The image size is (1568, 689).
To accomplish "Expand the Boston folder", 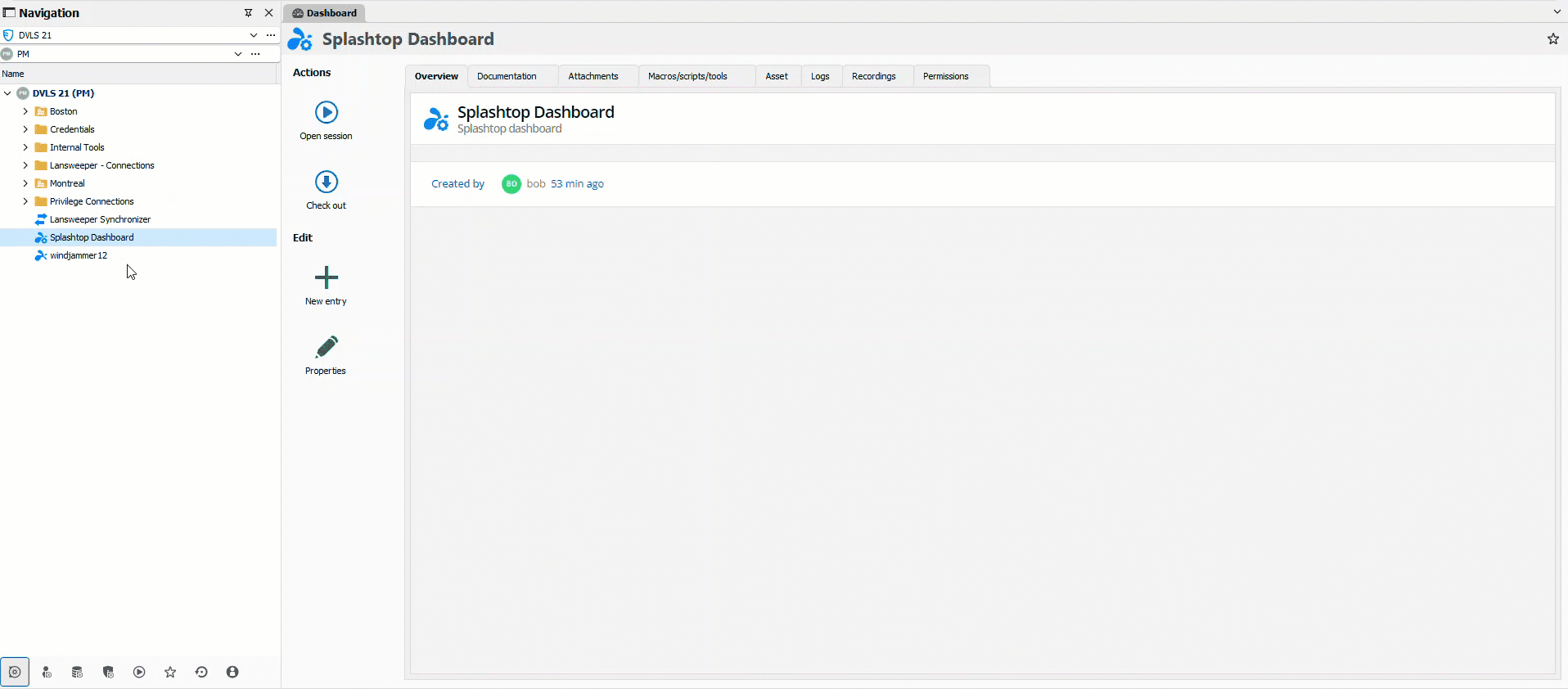I will pos(25,111).
